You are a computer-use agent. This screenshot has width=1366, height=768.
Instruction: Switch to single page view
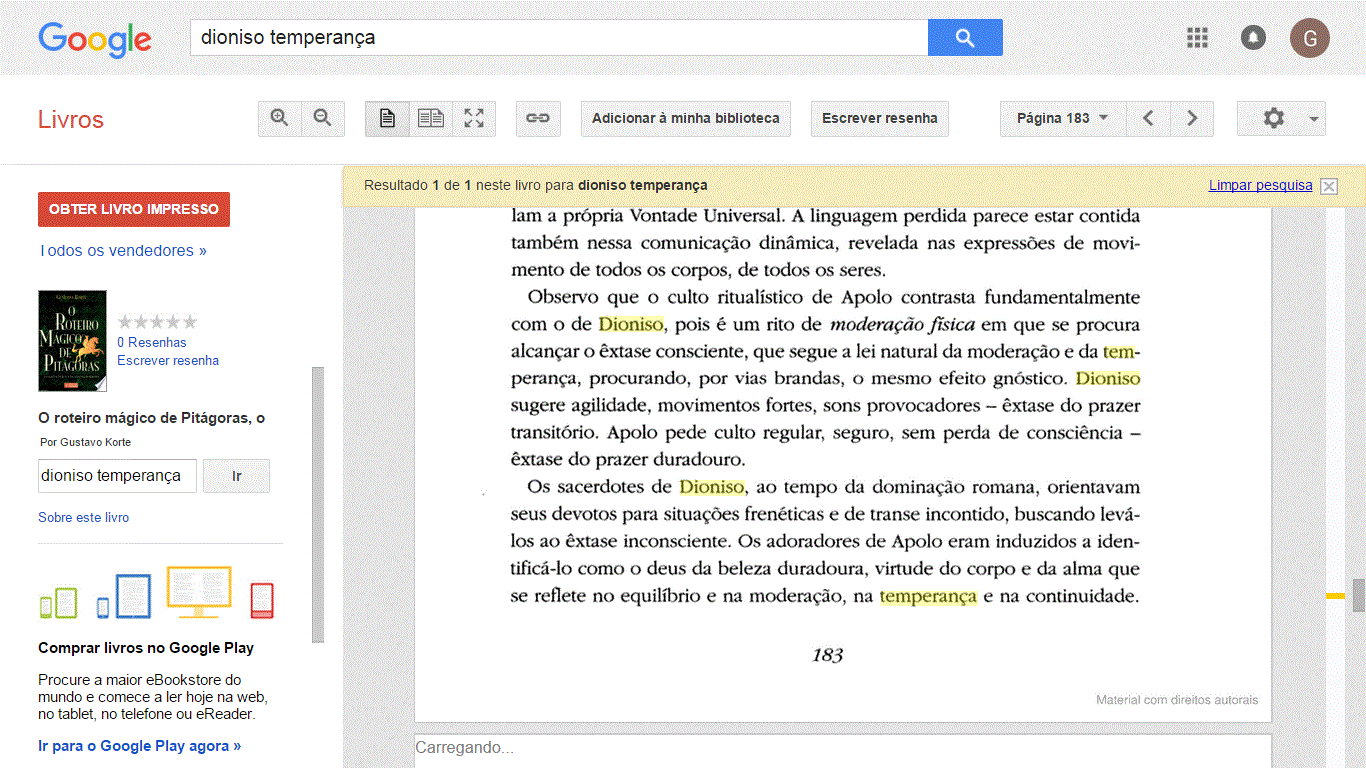point(387,118)
